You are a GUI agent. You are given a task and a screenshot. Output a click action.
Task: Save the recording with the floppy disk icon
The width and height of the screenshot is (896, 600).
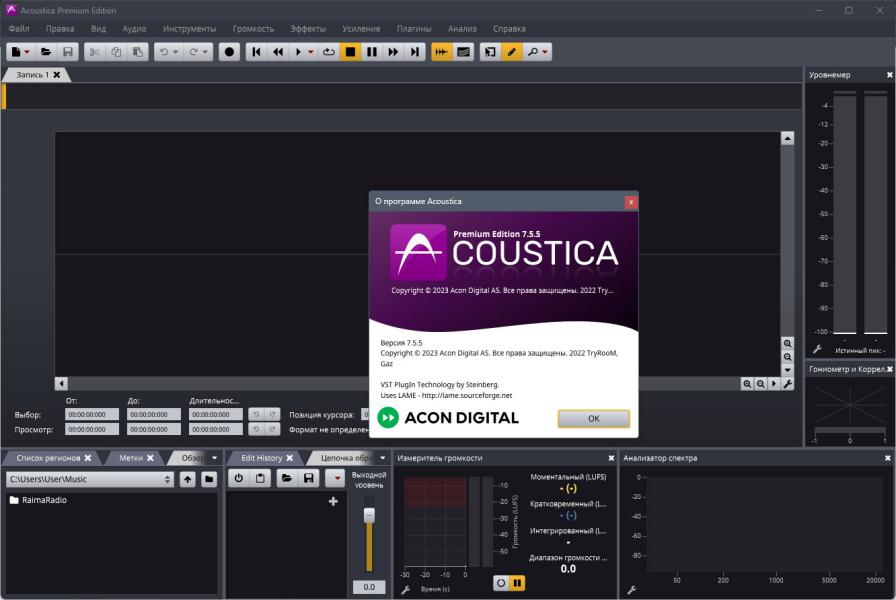[67, 52]
